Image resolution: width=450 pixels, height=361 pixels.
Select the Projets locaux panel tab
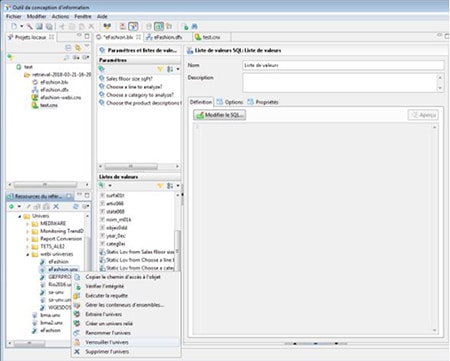point(30,37)
